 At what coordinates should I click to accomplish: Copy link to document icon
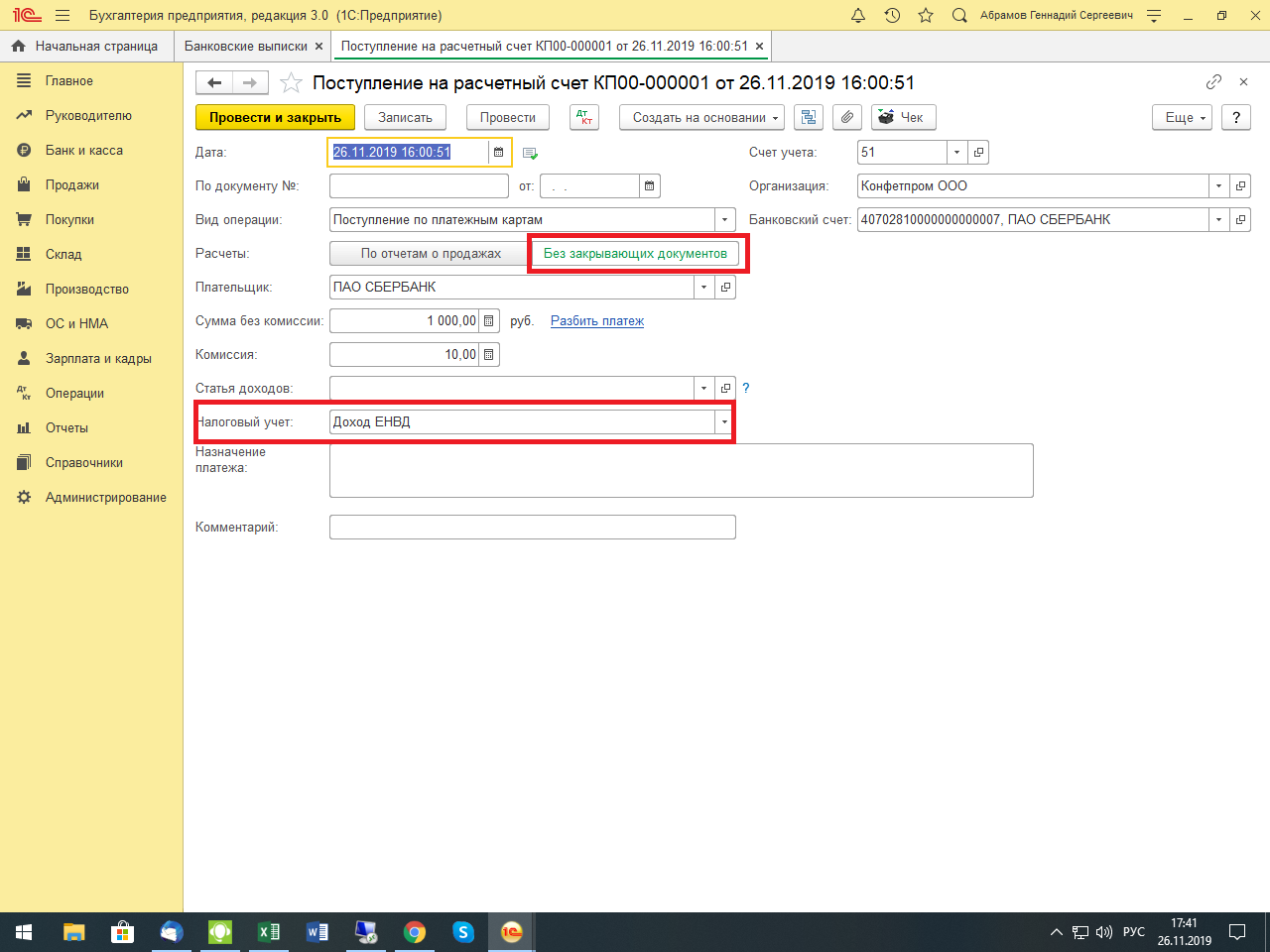(1213, 82)
